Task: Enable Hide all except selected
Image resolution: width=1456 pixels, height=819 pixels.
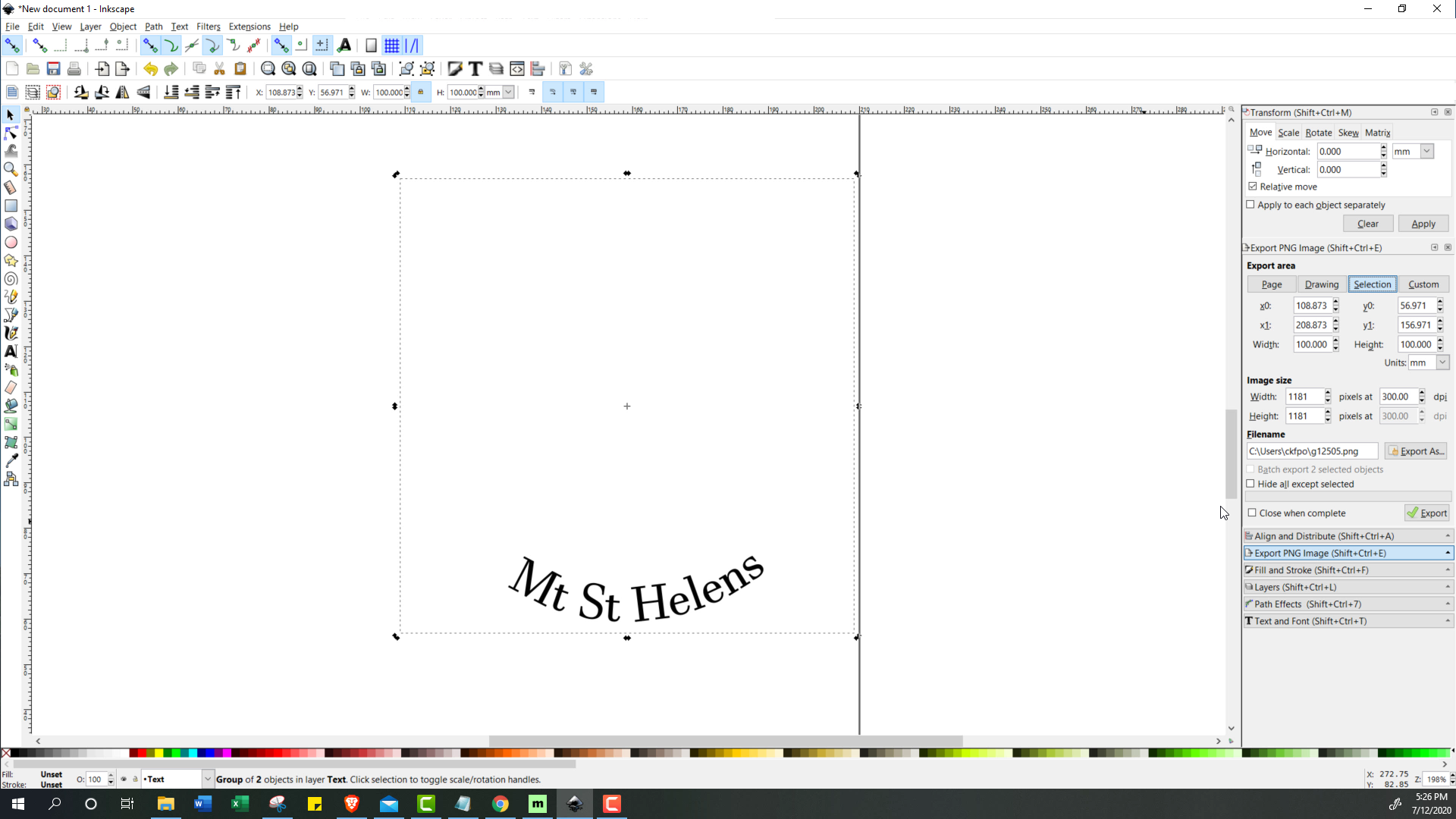Action: [1251, 484]
